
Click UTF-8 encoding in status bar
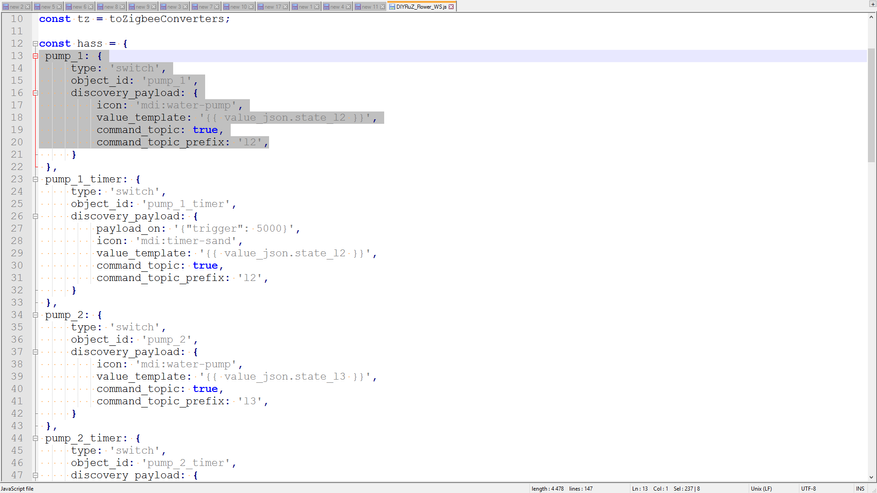click(x=808, y=489)
